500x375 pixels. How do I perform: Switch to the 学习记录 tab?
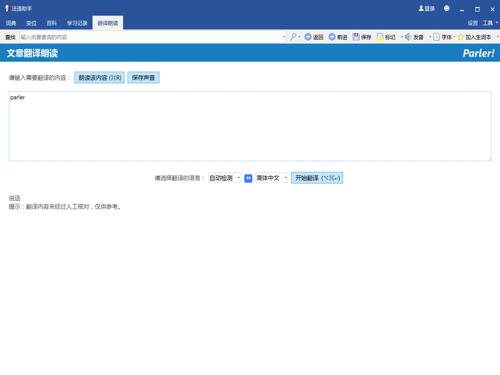[x=77, y=23]
